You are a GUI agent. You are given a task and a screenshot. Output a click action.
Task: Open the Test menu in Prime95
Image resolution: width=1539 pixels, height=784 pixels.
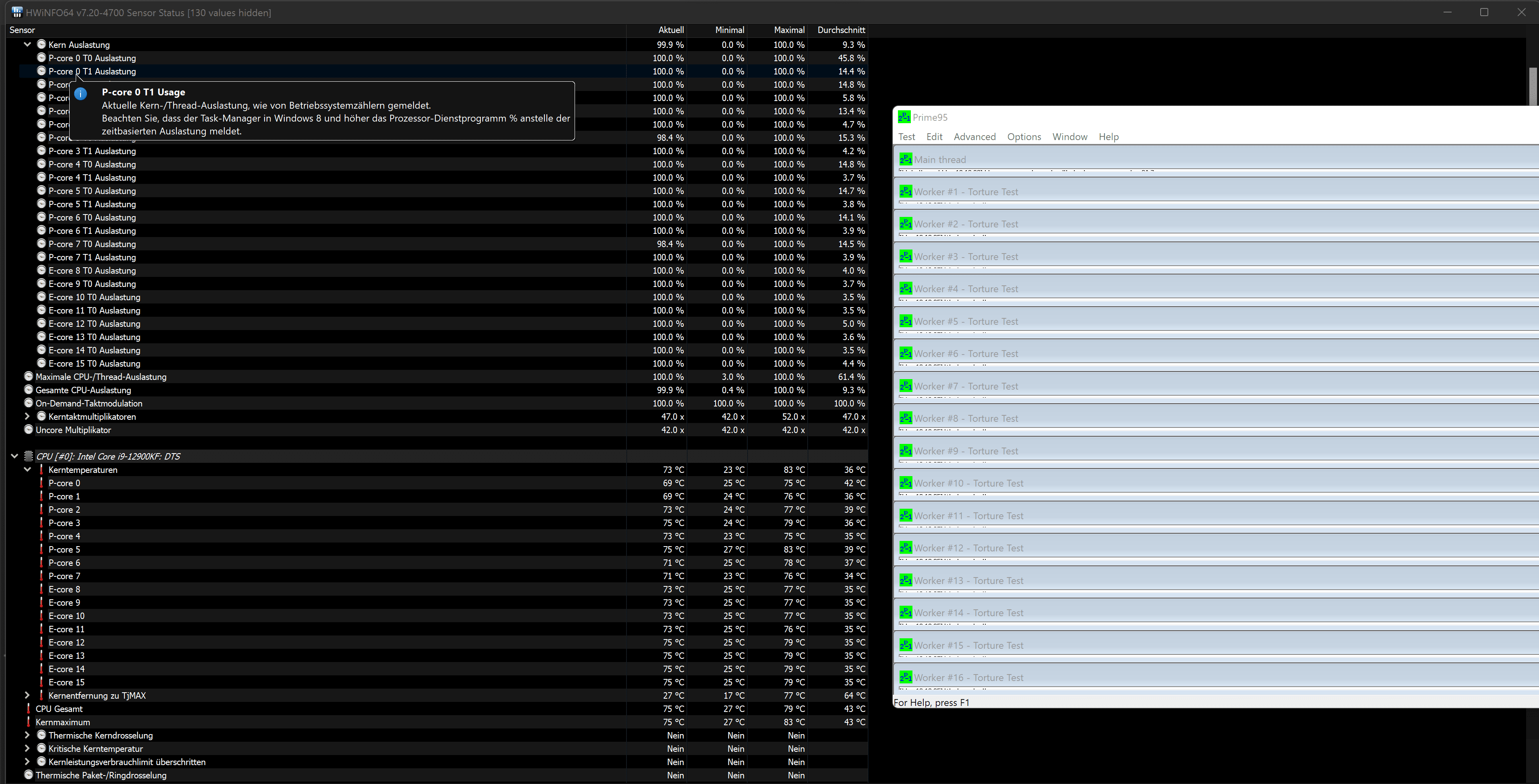pyautogui.click(x=906, y=137)
